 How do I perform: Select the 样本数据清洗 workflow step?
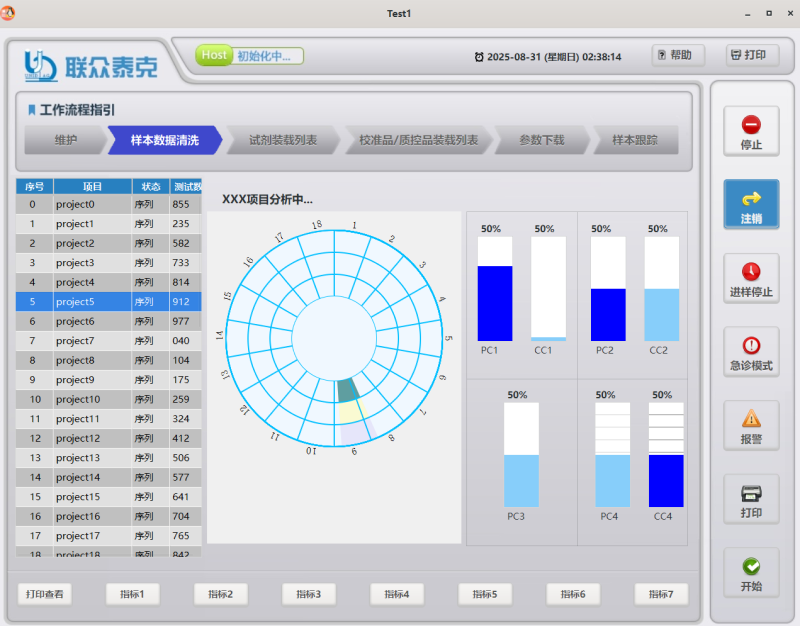pyautogui.click(x=165, y=140)
